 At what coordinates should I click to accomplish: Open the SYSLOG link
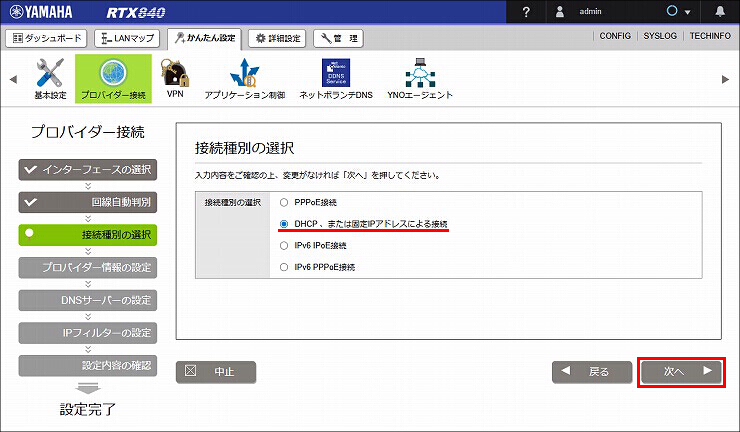click(x=660, y=36)
